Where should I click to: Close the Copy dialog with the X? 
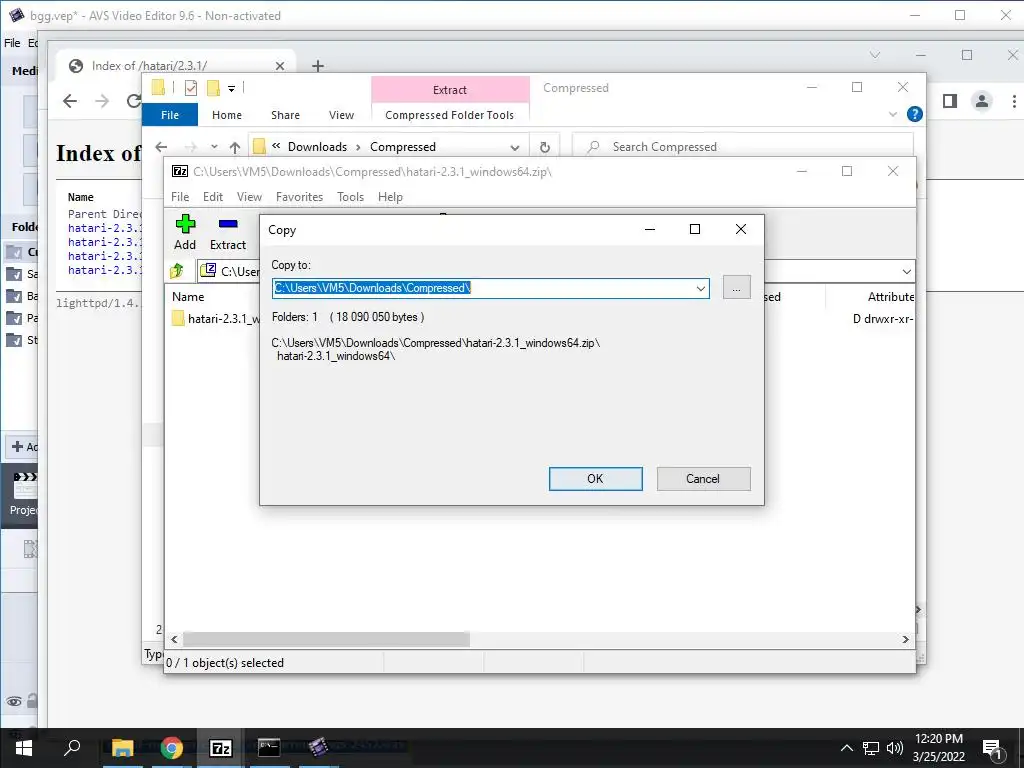(741, 229)
